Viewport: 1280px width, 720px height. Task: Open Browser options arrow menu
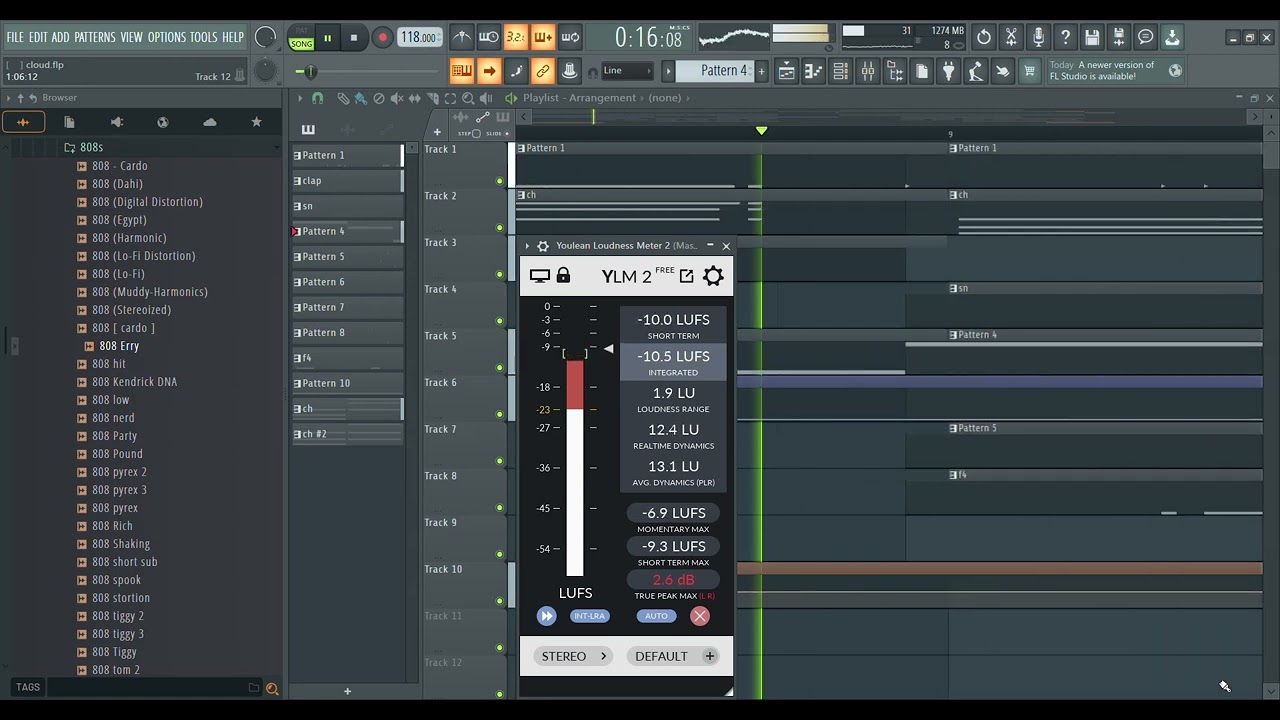pyautogui.click(x=8, y=98)
